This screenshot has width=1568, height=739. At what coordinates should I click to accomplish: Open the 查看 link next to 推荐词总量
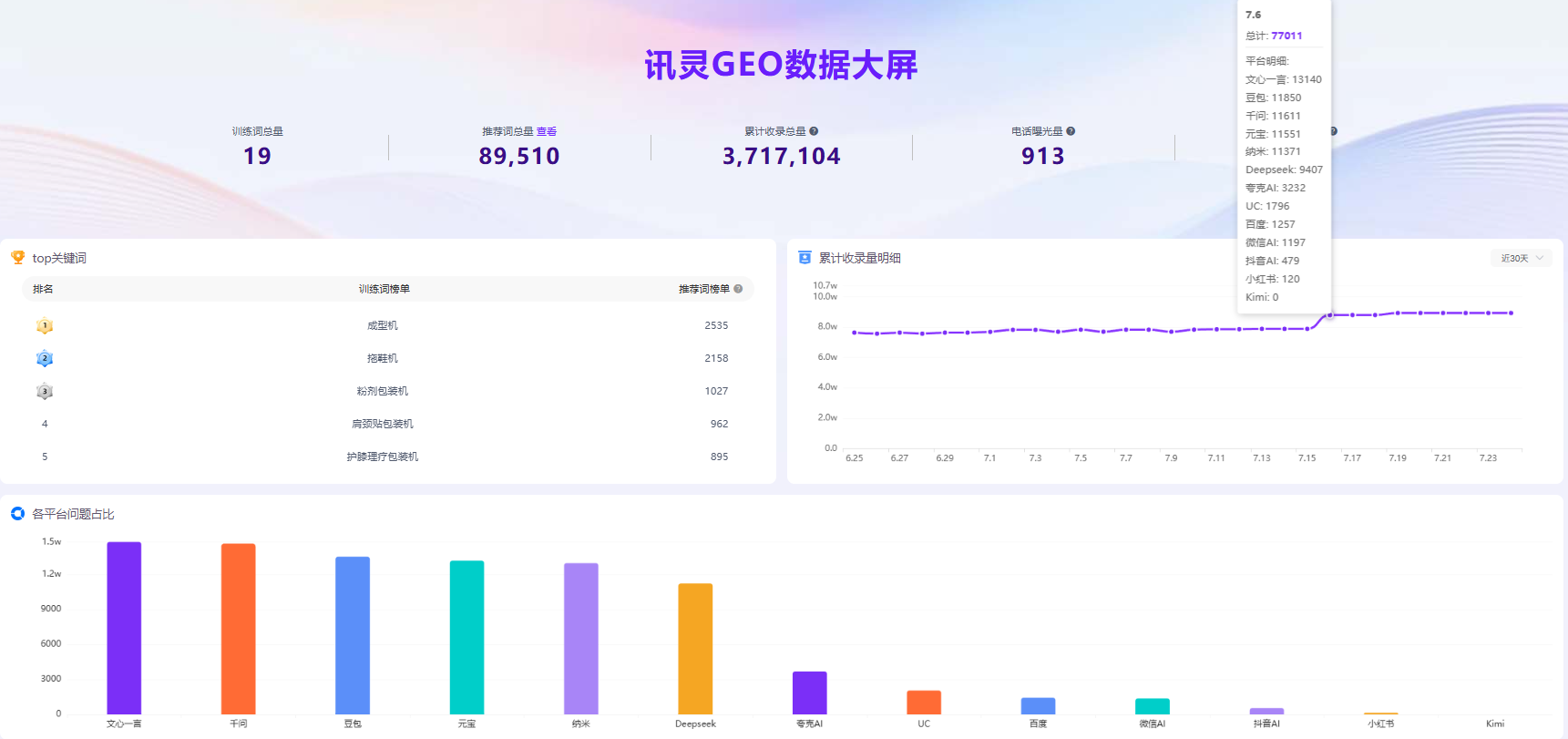tap(547, 131)
